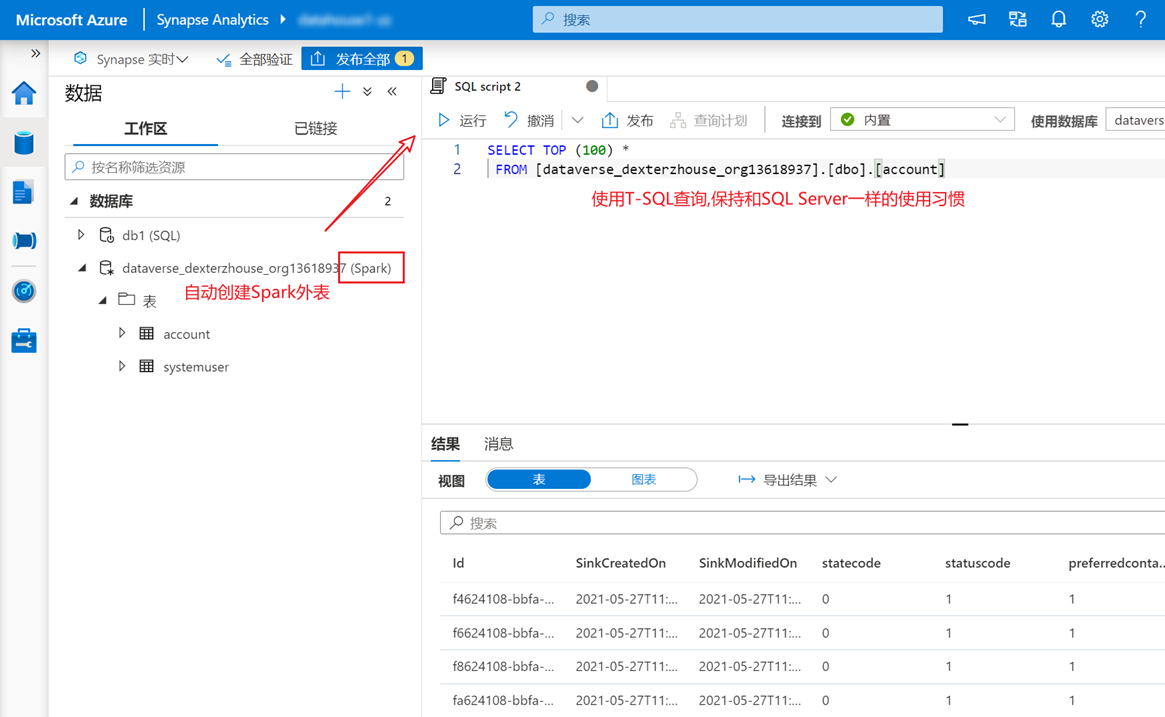
Task: Click the statuscode column header
Action: tap(977, 563)
